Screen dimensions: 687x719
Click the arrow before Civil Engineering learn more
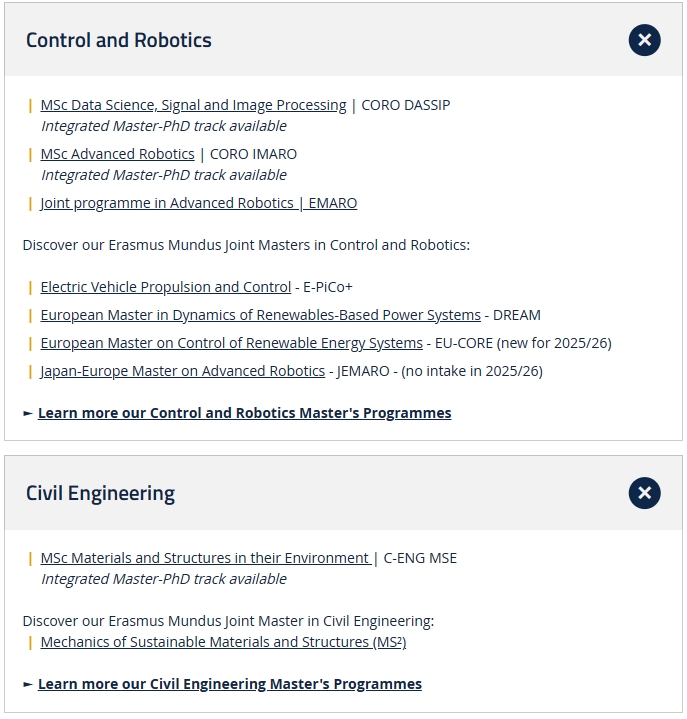click(28, 684)
